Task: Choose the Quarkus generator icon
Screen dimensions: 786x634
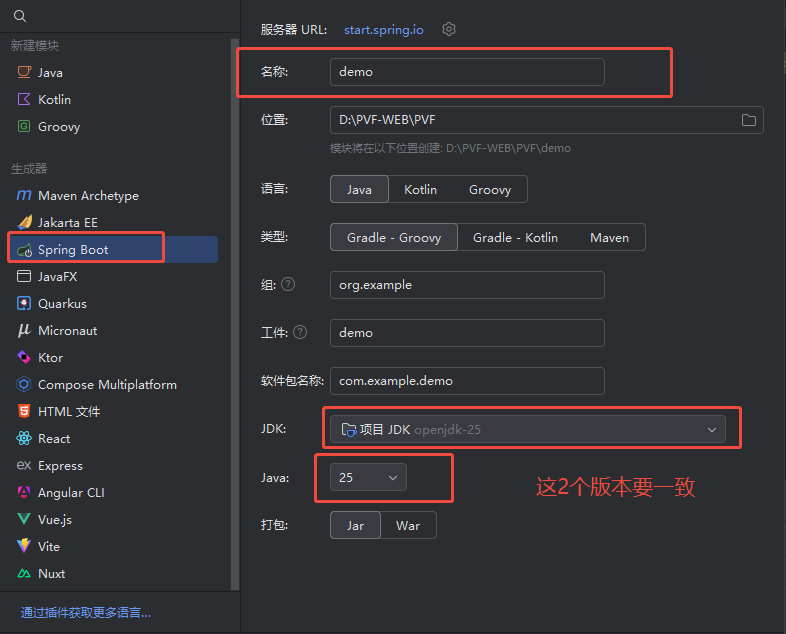Action: pos(24,303)
